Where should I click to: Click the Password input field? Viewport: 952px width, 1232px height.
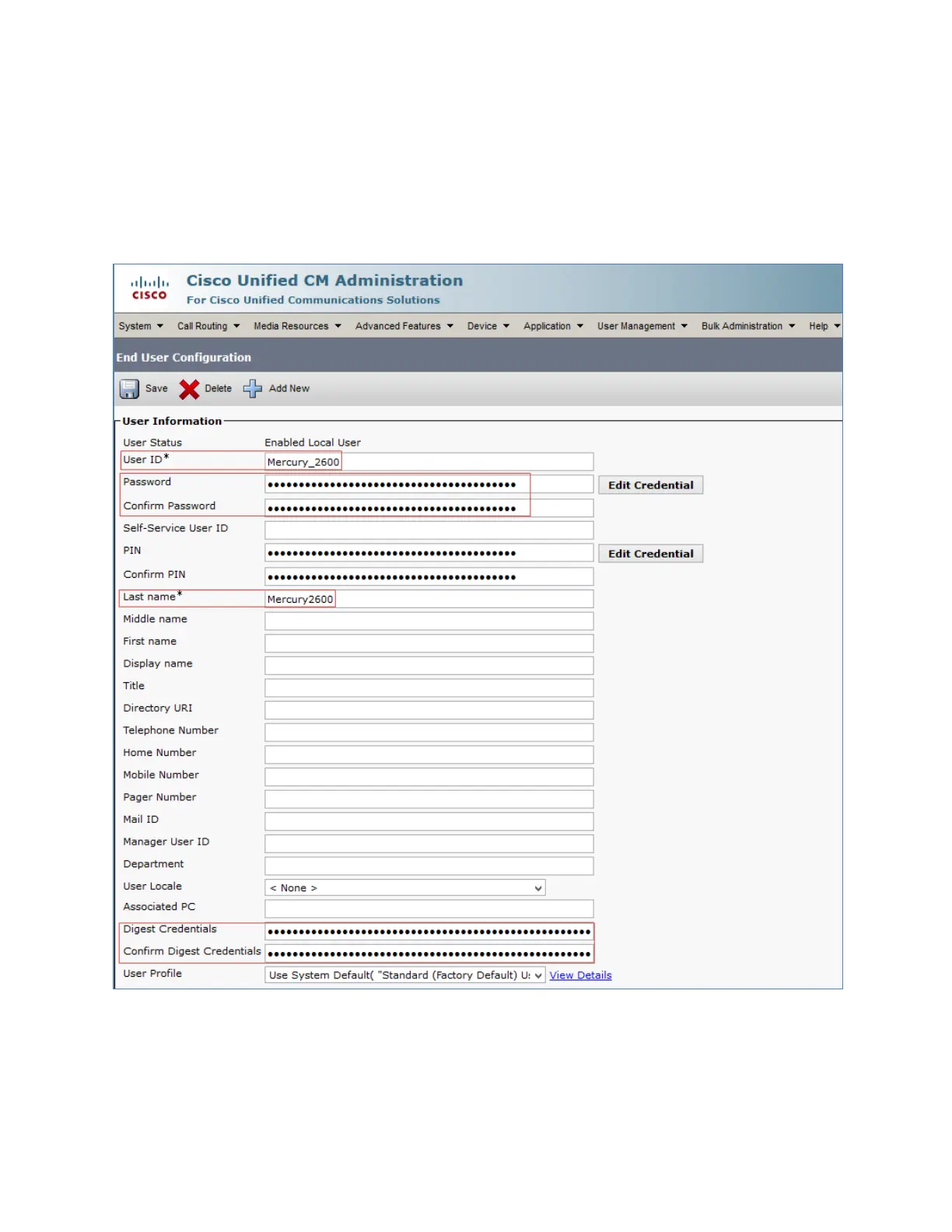pos(429,485)
